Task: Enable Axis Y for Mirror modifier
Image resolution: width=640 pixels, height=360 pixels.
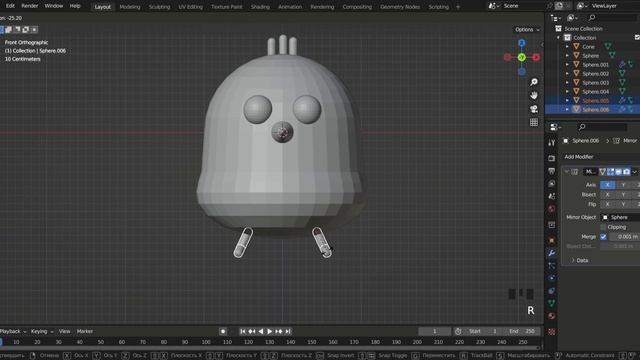Action: [623, 185]
